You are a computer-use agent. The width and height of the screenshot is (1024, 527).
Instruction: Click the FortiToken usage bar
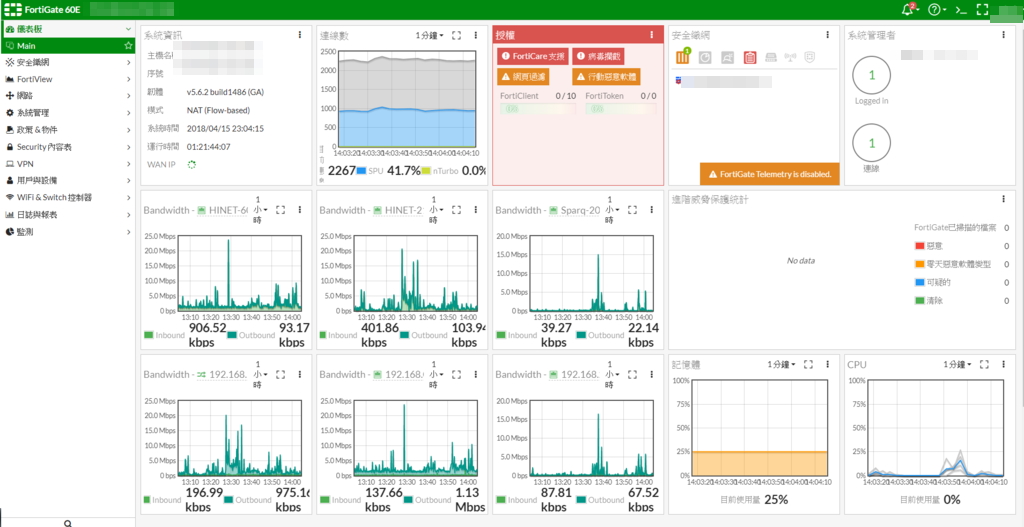click(x=620, y=109)
